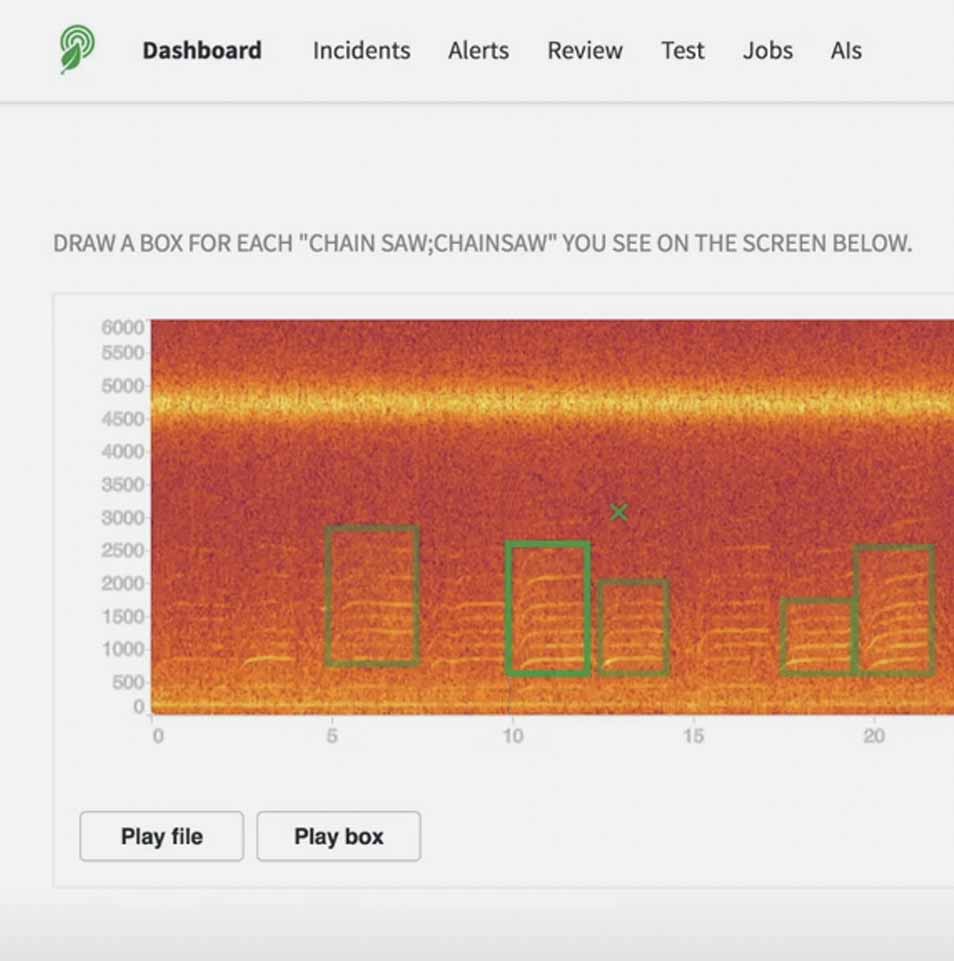Click the 15 time axis label
Viewport: 954px width, 961px height.
click(x=693, y=735)
